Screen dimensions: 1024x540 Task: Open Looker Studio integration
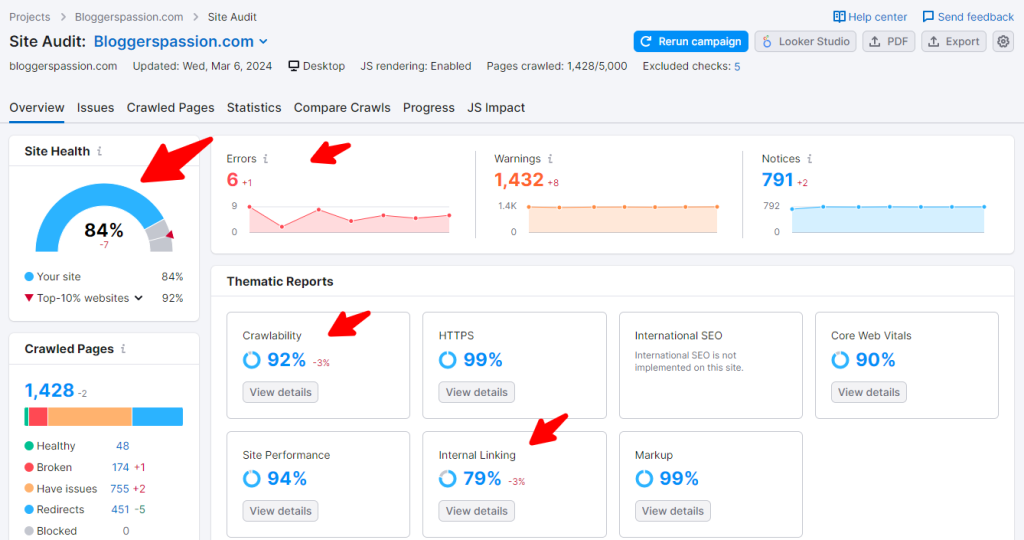point(805,41)
